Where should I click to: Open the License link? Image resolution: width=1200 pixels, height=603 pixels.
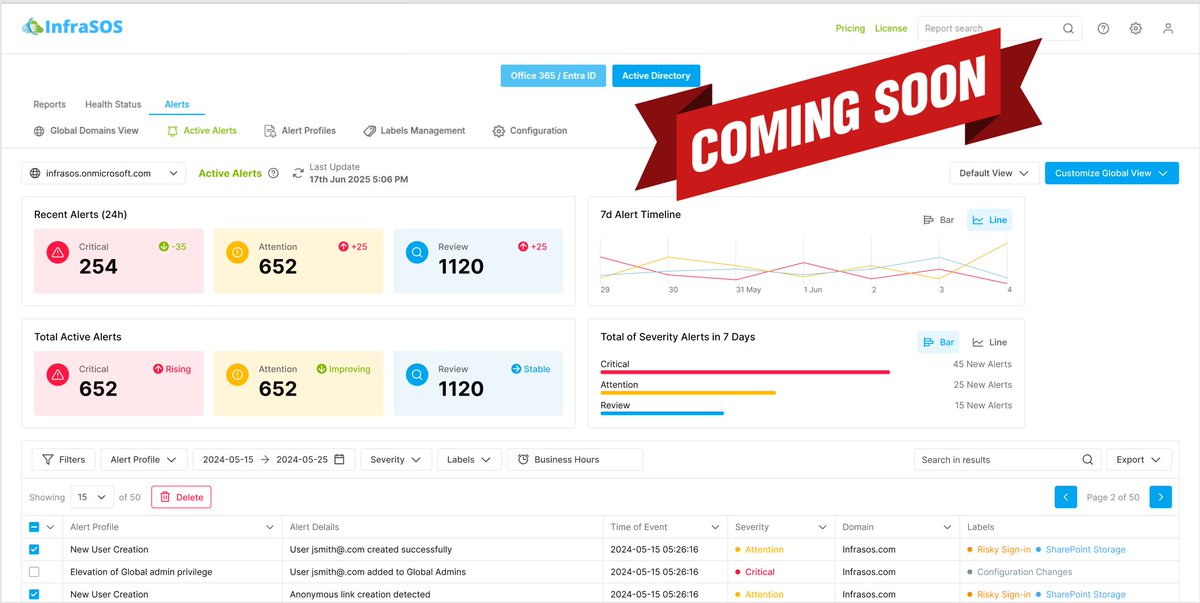[x=891, y=29]
